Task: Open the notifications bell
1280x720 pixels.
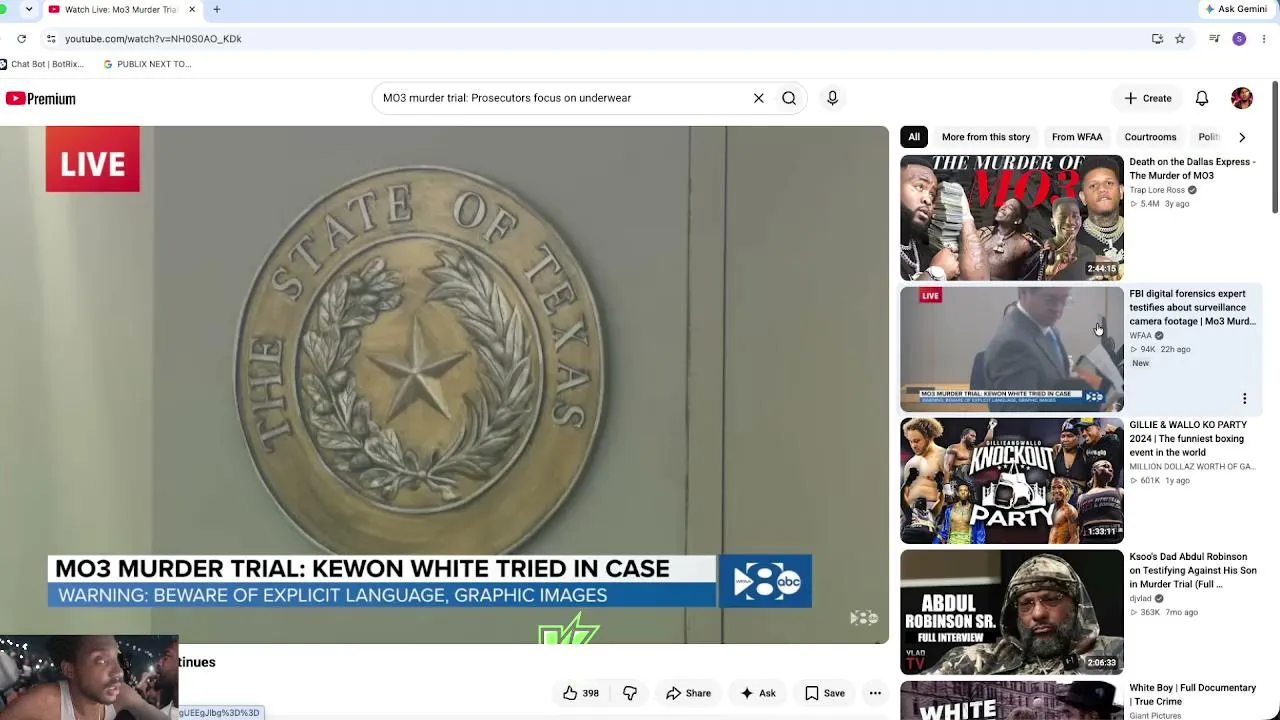Action: [x=1202, y=98]
